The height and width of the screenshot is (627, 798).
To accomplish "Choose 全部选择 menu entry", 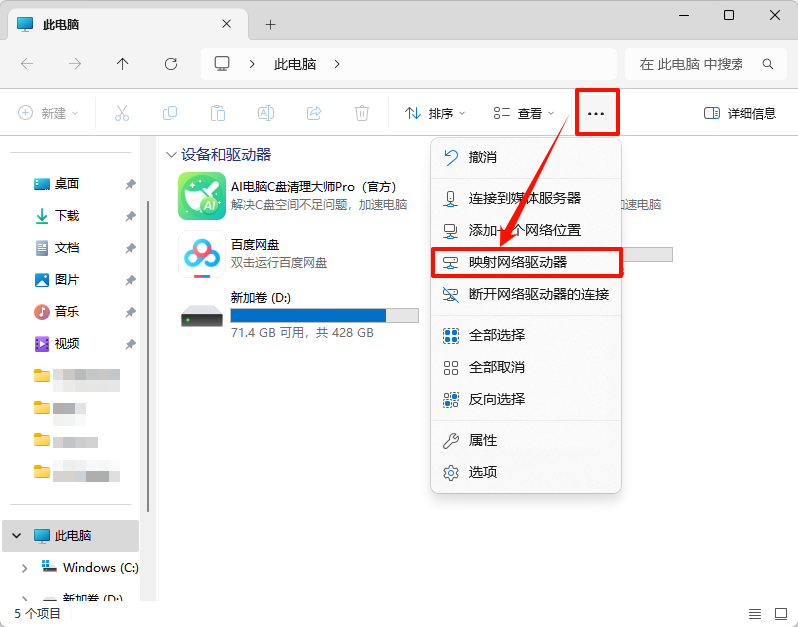I will (x=526, y=335).
